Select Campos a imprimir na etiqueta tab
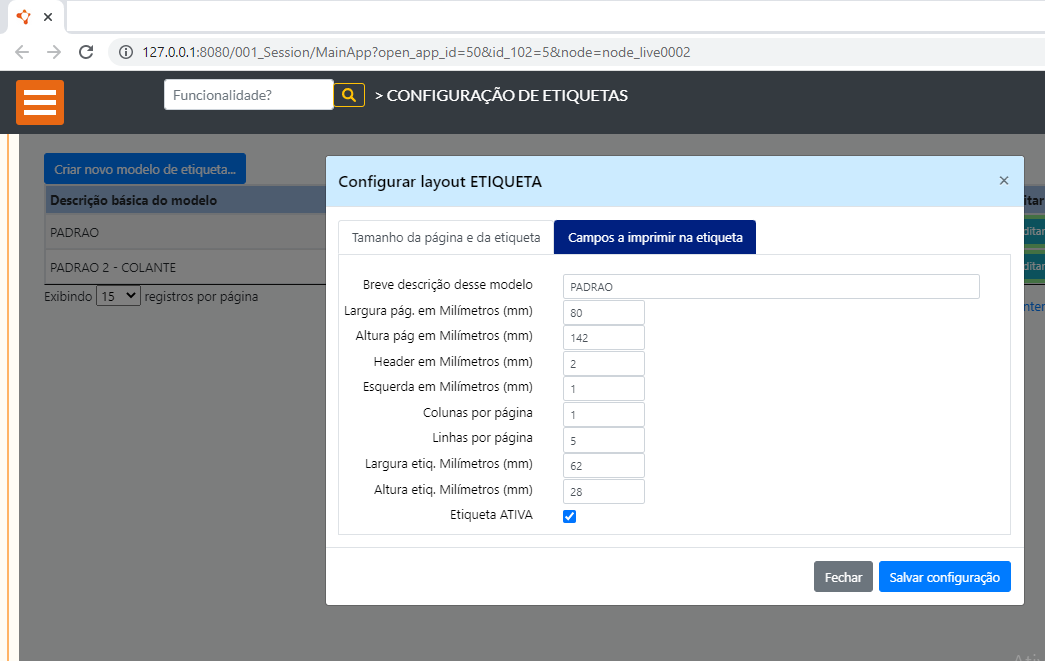1045x661 pixels. tap(655, 238)
